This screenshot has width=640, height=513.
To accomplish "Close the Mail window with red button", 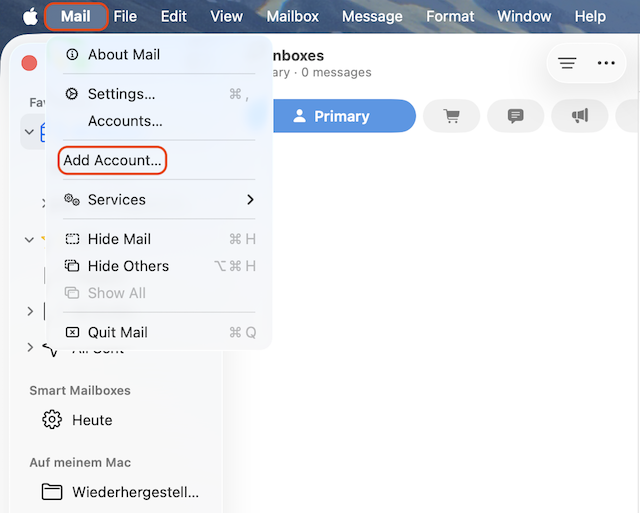I will pyautogui.click(x=29, y=63).
